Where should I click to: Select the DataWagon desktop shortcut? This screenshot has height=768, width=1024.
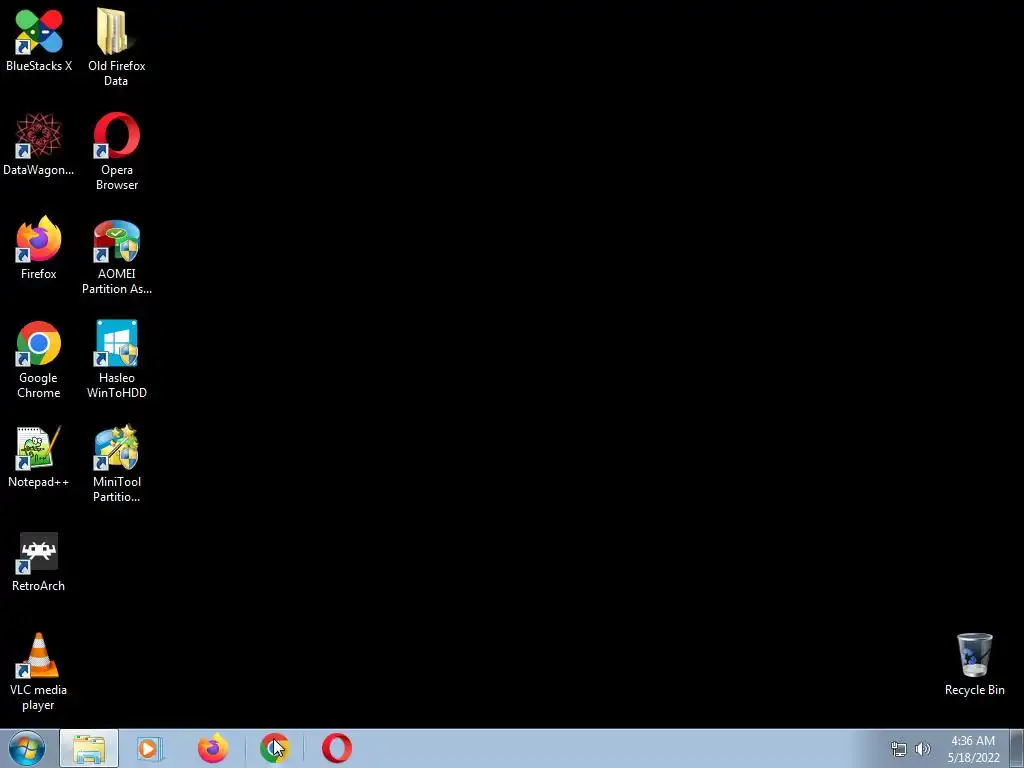tap(39, 144)
